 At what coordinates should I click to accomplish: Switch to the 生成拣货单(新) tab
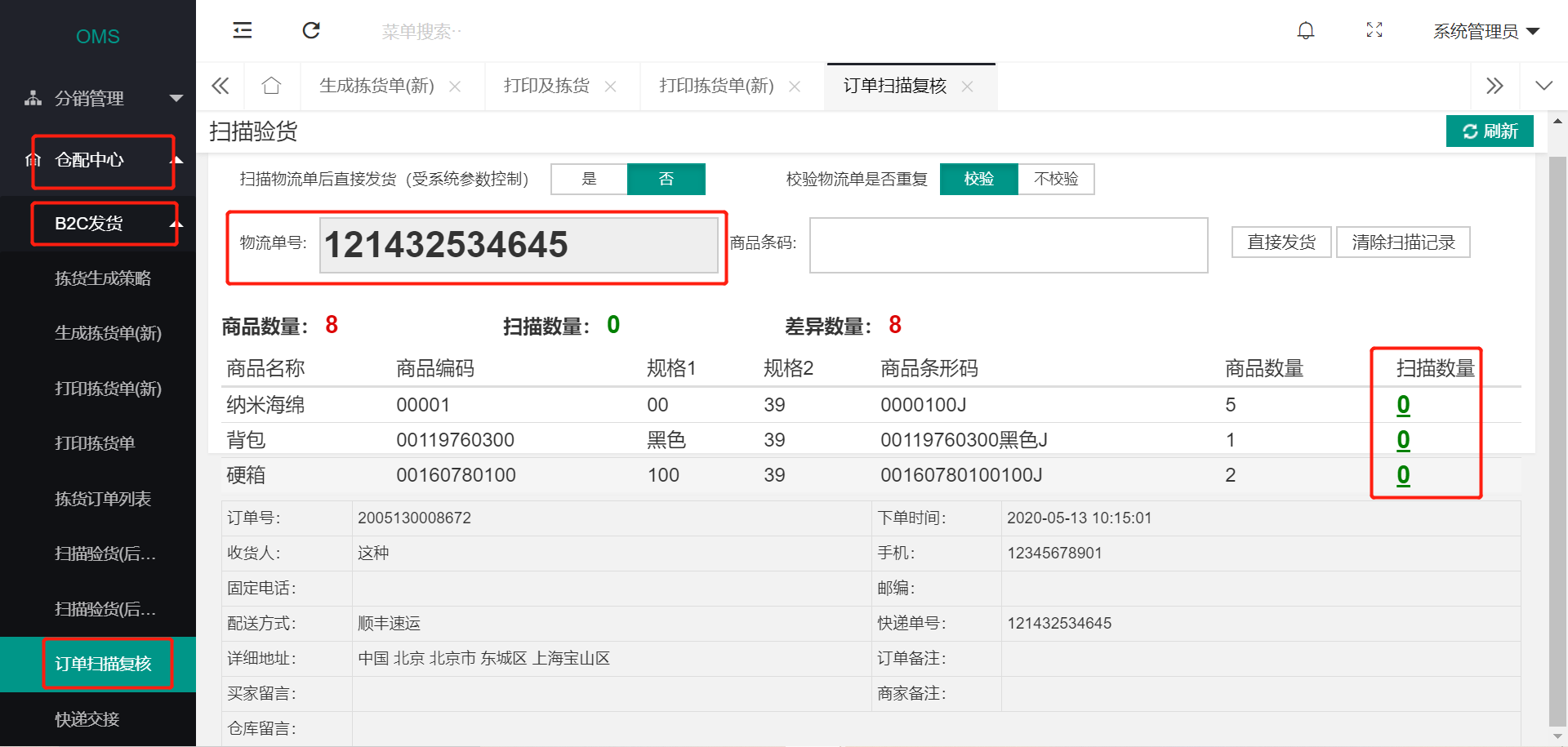[376, 86]
